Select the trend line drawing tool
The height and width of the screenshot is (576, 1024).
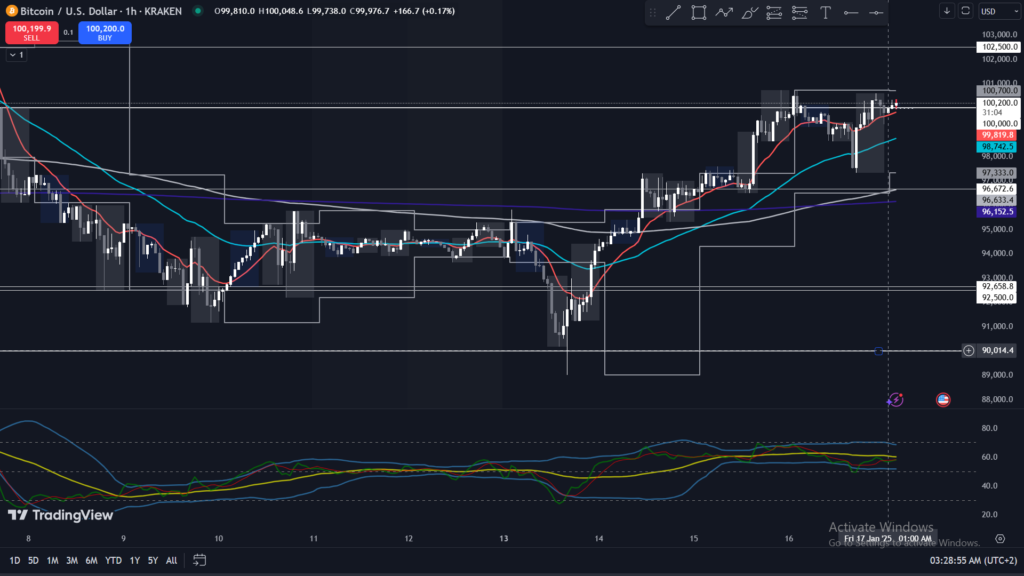(x=673, y=12)
